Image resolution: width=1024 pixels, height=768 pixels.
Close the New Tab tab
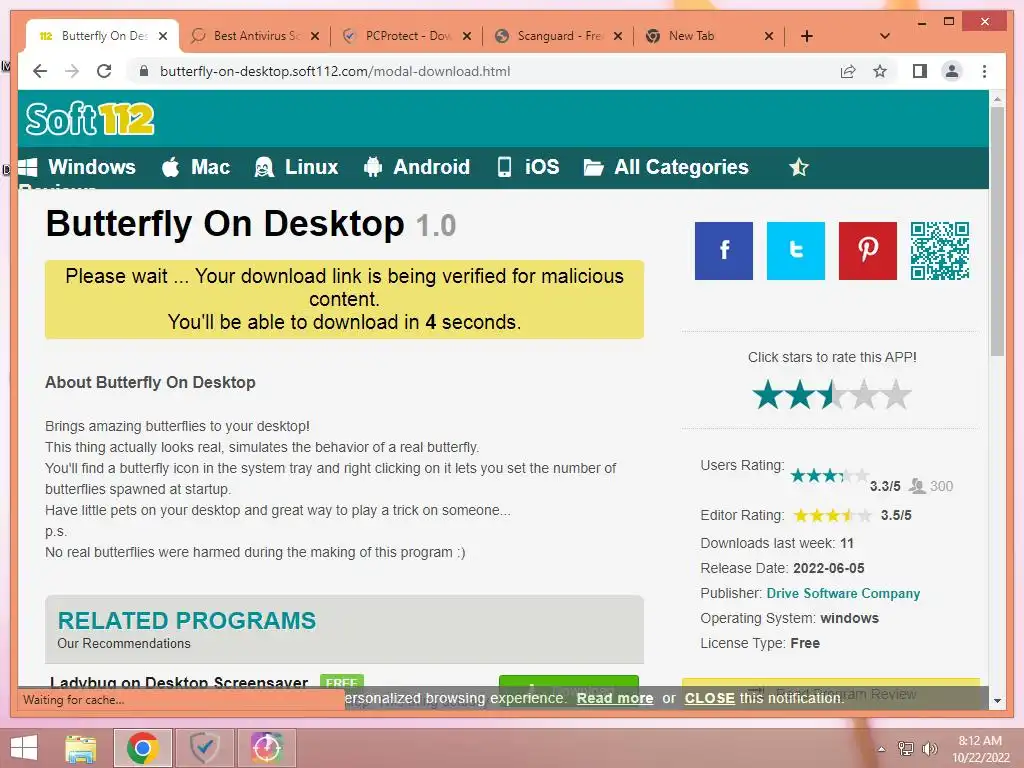tap(769, 36)
